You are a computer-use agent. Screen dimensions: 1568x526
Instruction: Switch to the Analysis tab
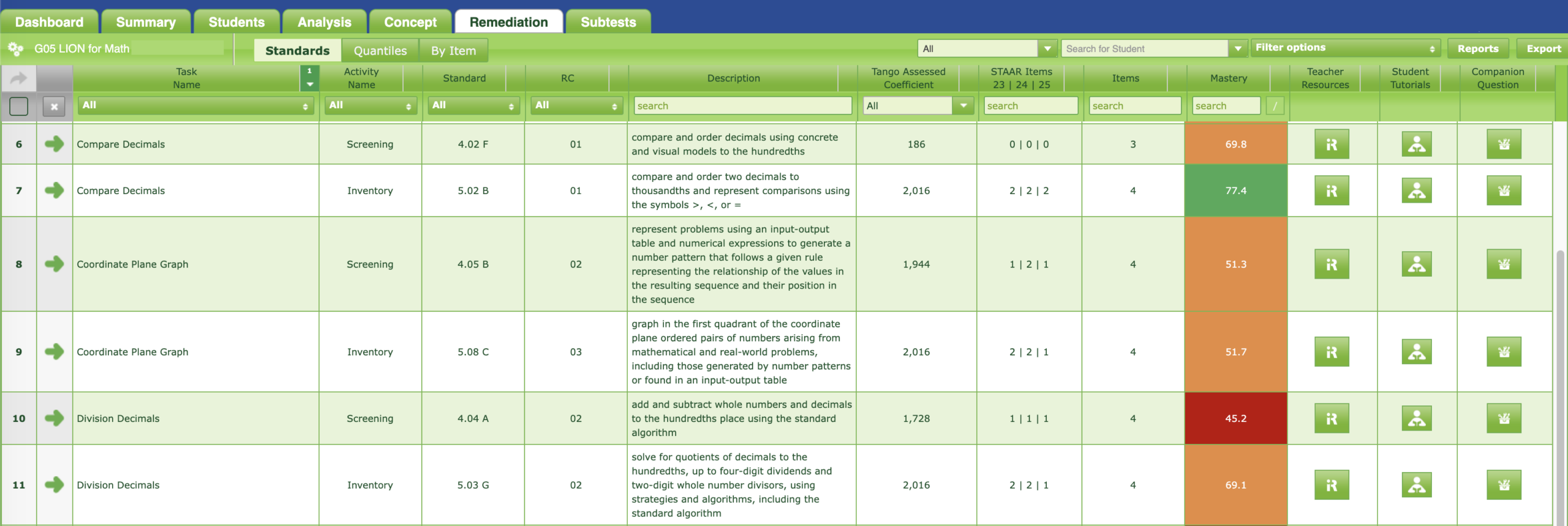click(x=324, y=22)
